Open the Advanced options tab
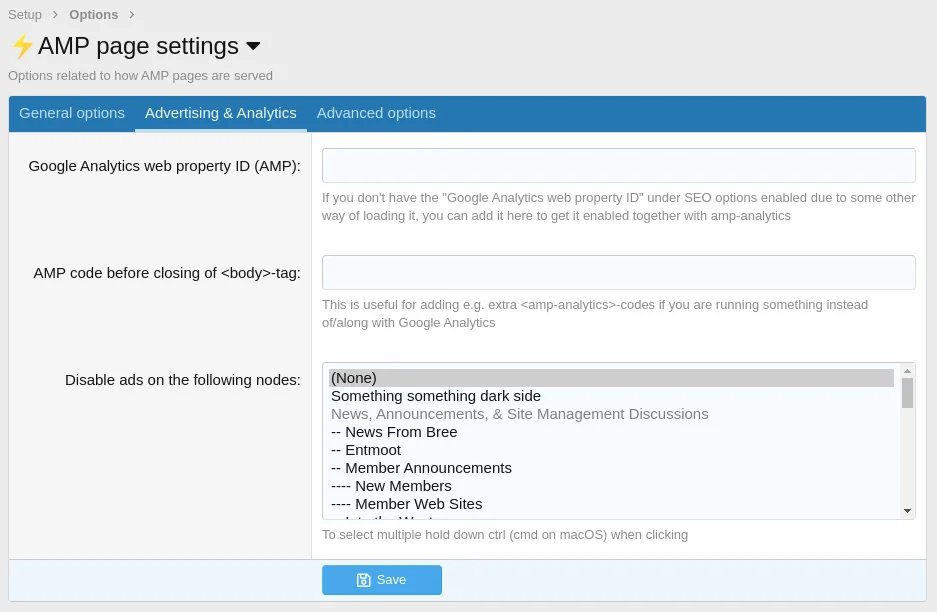Image resolution: width=937 pixels, height=612 pixels. [x=376, y=113]
